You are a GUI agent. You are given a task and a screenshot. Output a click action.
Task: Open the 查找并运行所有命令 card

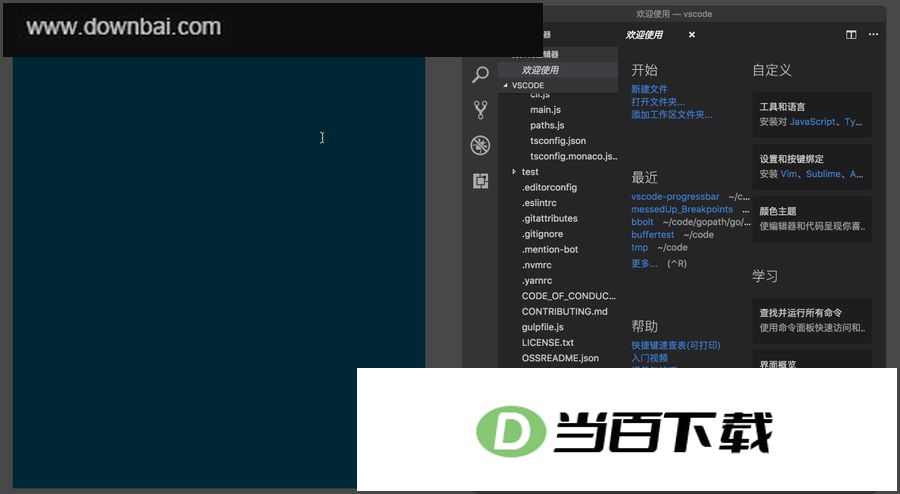[812, 321]
